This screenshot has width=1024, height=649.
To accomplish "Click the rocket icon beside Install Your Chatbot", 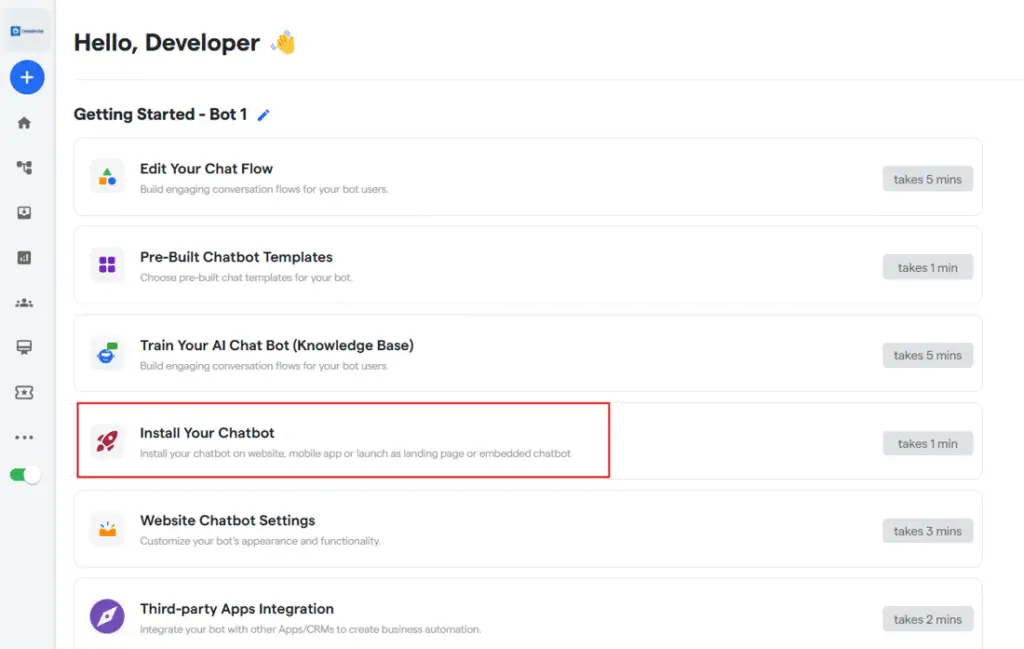I will pyautogui.click(x=107, y=439).
